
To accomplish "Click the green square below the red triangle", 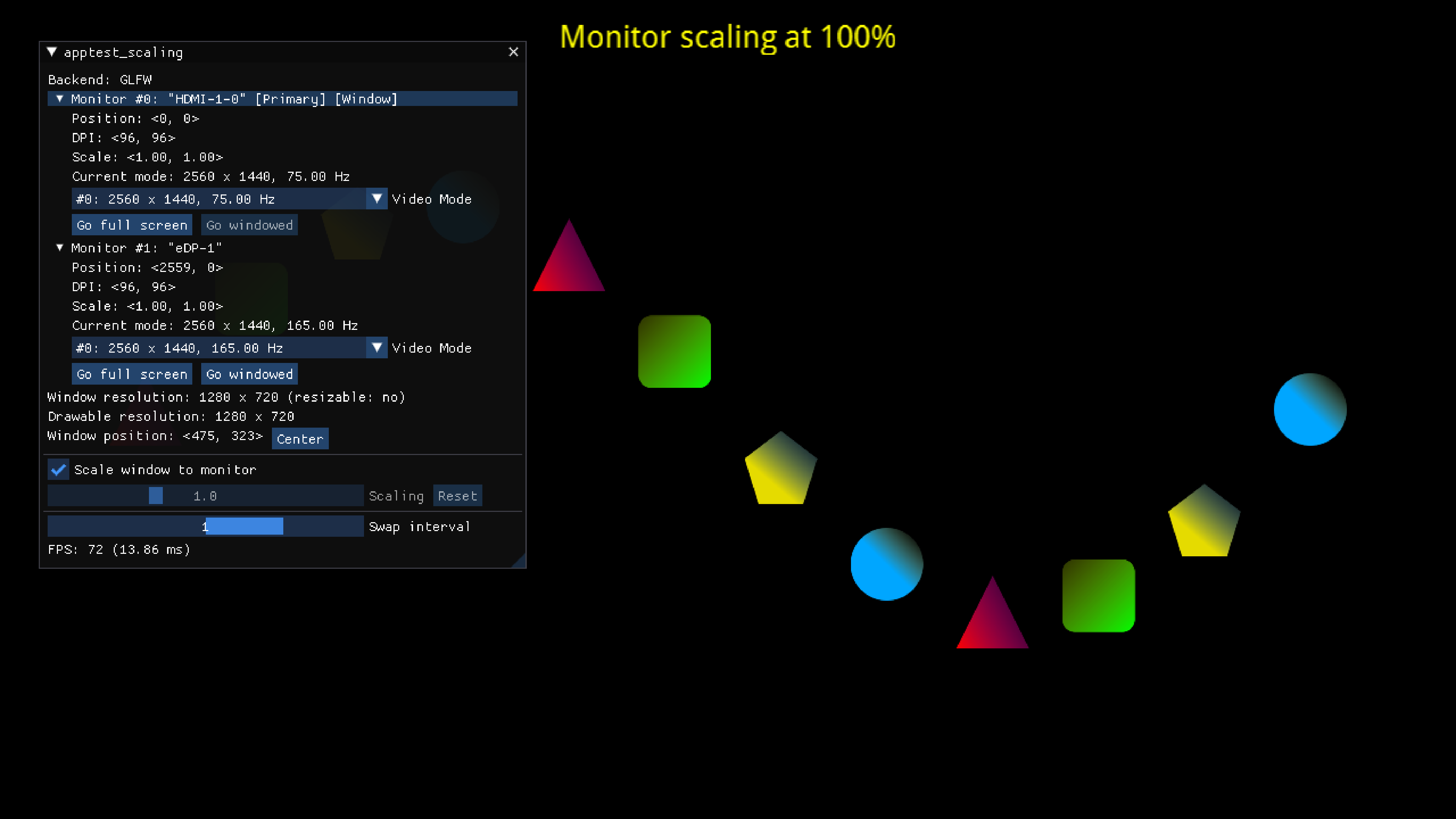I will click(674, 351).
